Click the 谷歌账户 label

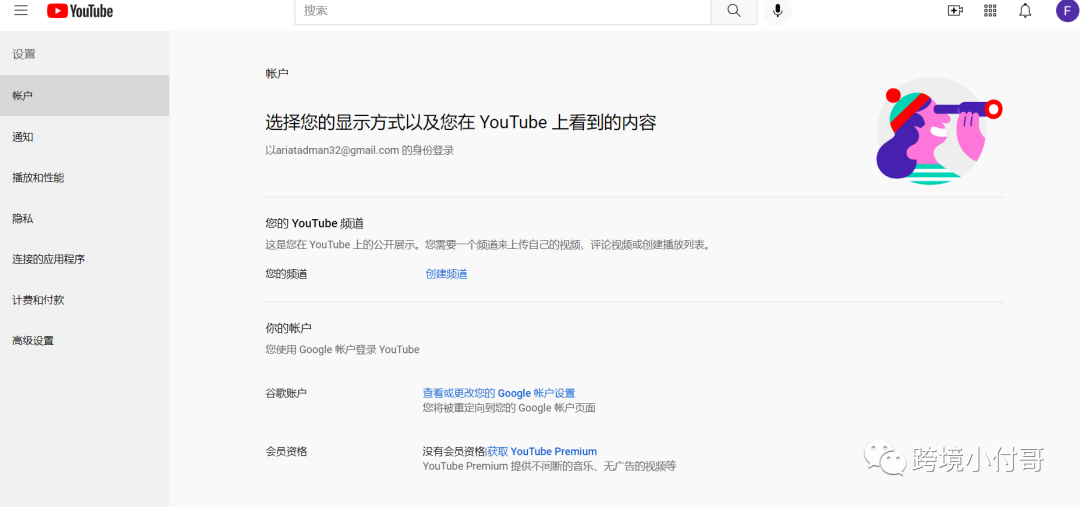click(x=287, y=393)
